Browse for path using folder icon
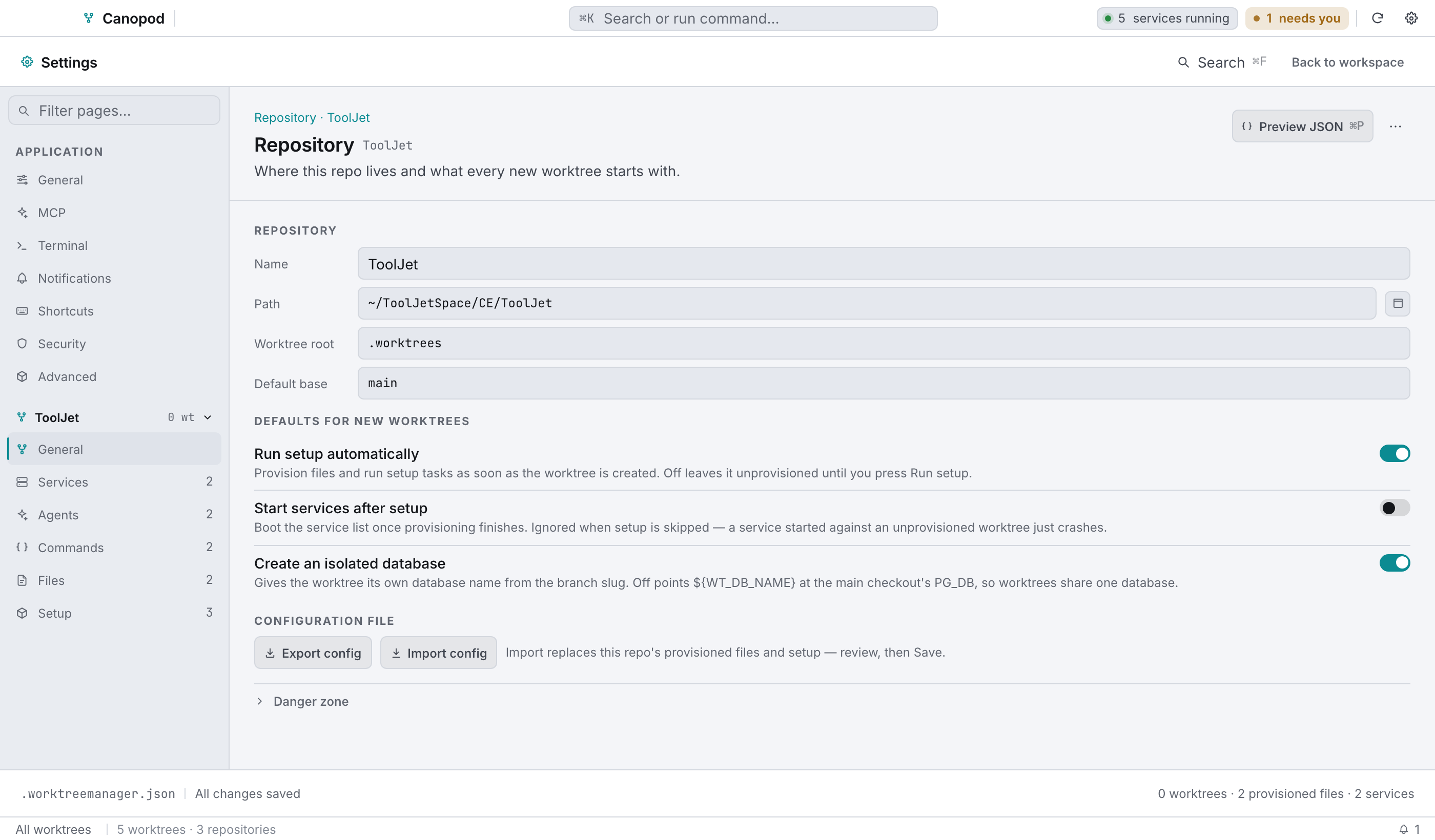1435x840 pixels. (1398, 303)
